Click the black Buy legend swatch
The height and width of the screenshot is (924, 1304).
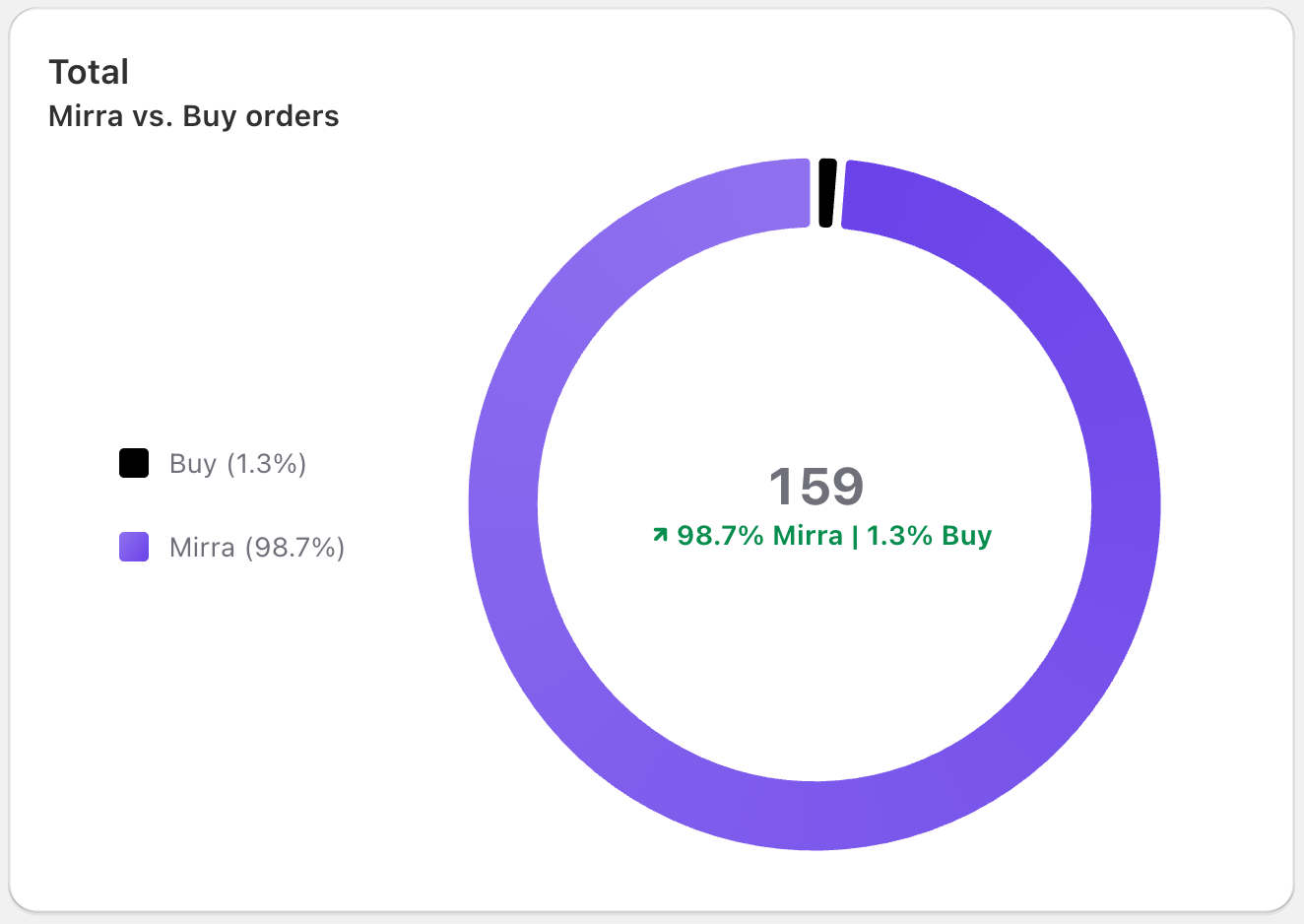[134, 463]
